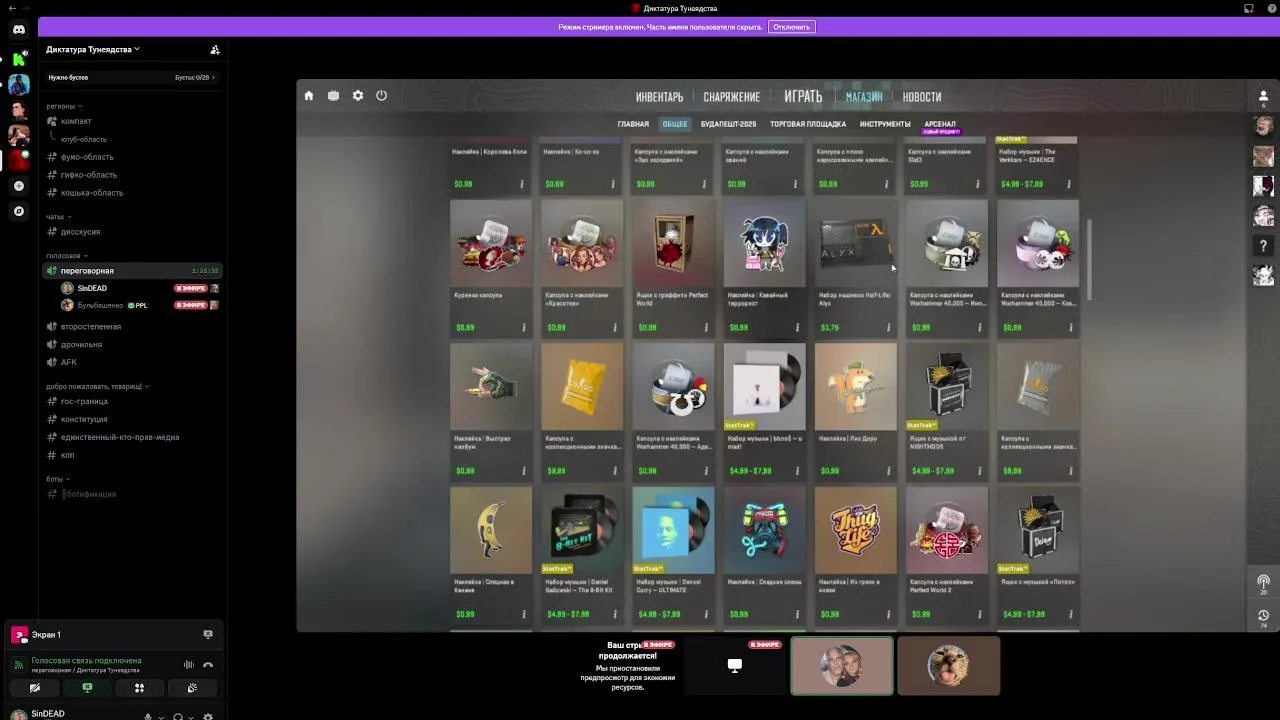Click the question mark tile in CS2 friends column

pos(1264,245)
